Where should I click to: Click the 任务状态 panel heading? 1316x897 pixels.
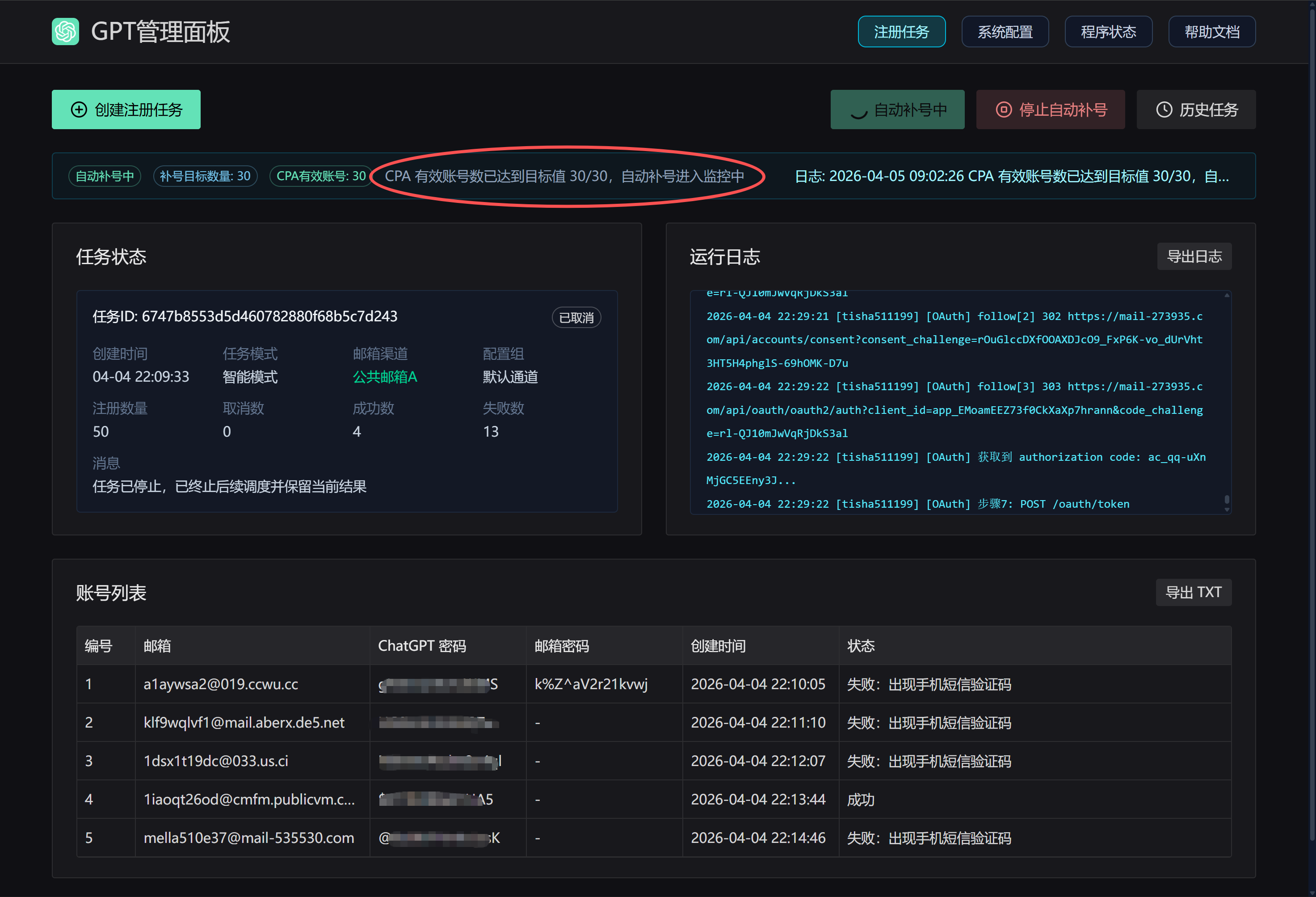click(111, 257)
